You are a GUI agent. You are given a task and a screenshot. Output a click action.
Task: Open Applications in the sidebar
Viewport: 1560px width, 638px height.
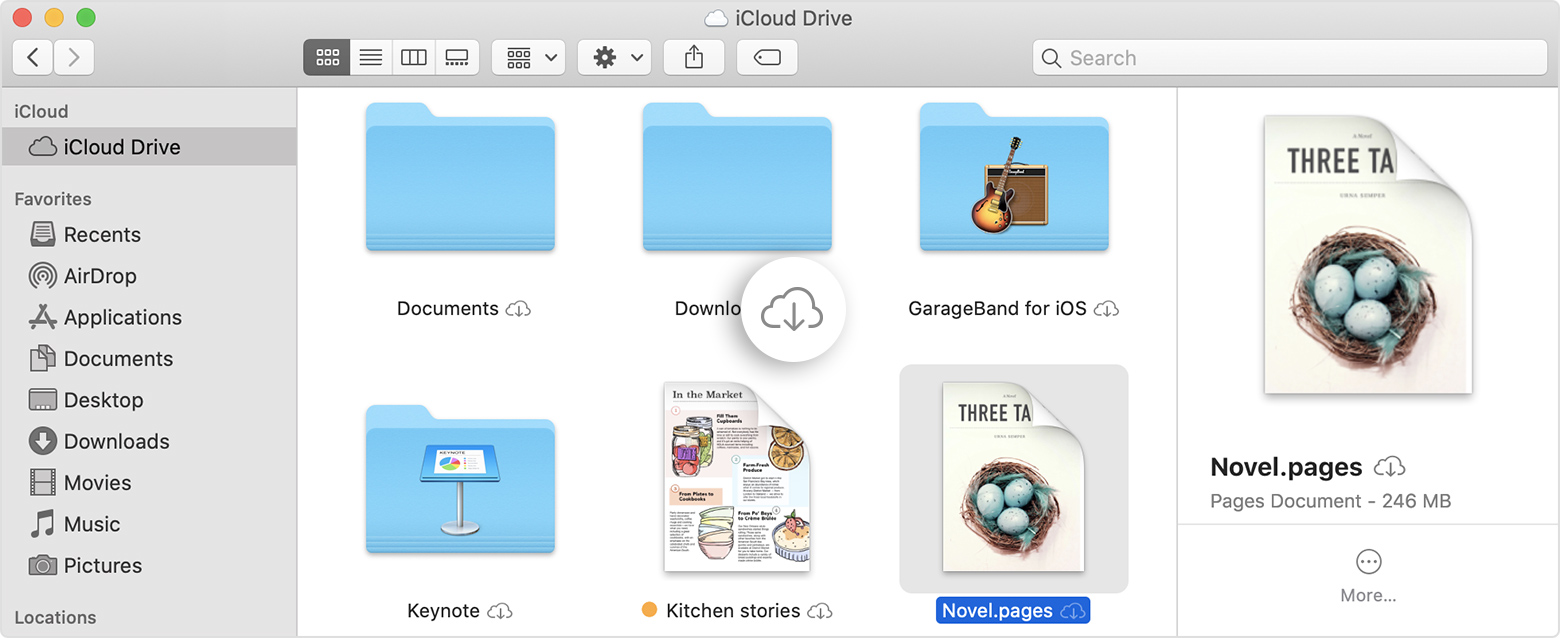[122, 317]
